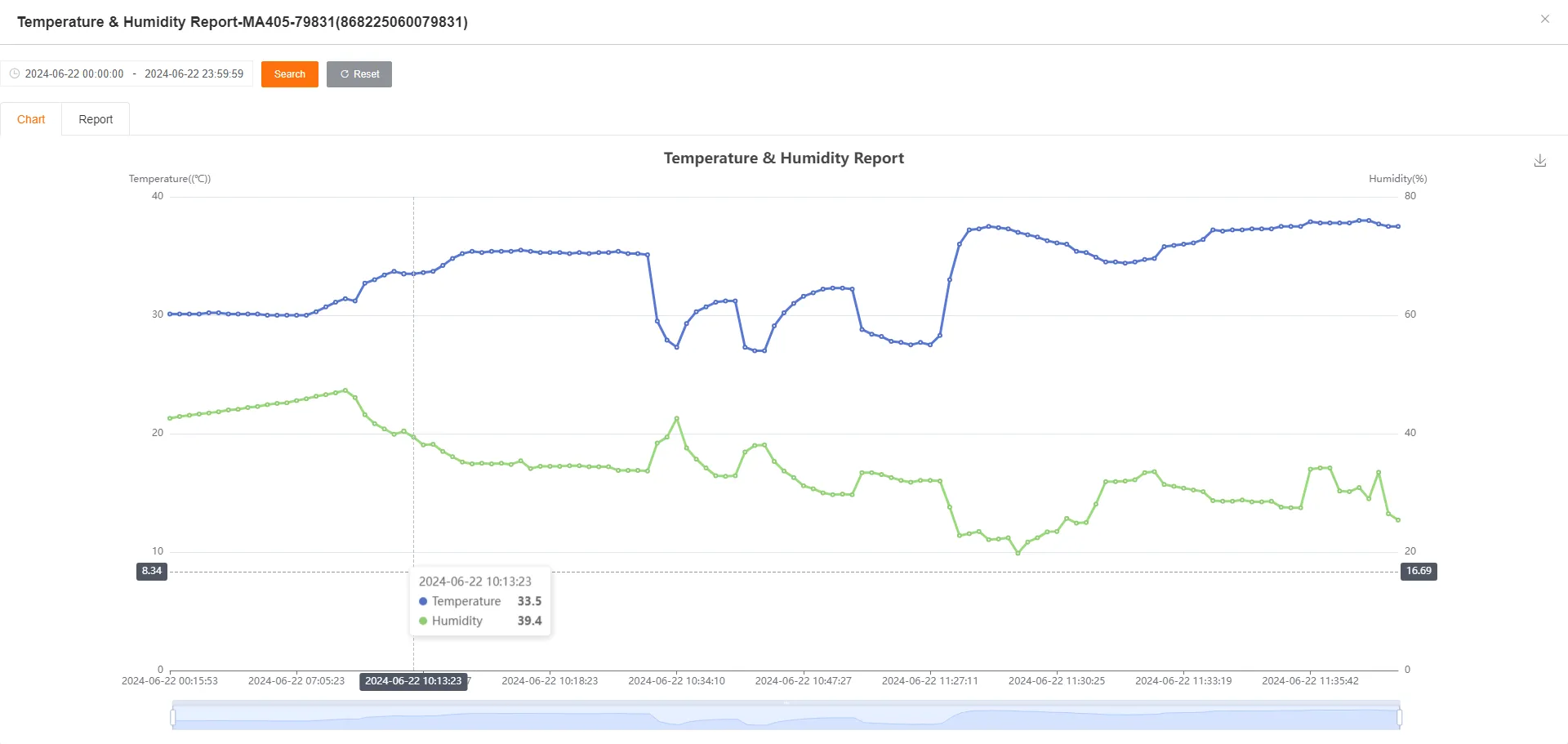Click the clock icon in the date picker
1568x744 pixels.
(x=15, y=74)
